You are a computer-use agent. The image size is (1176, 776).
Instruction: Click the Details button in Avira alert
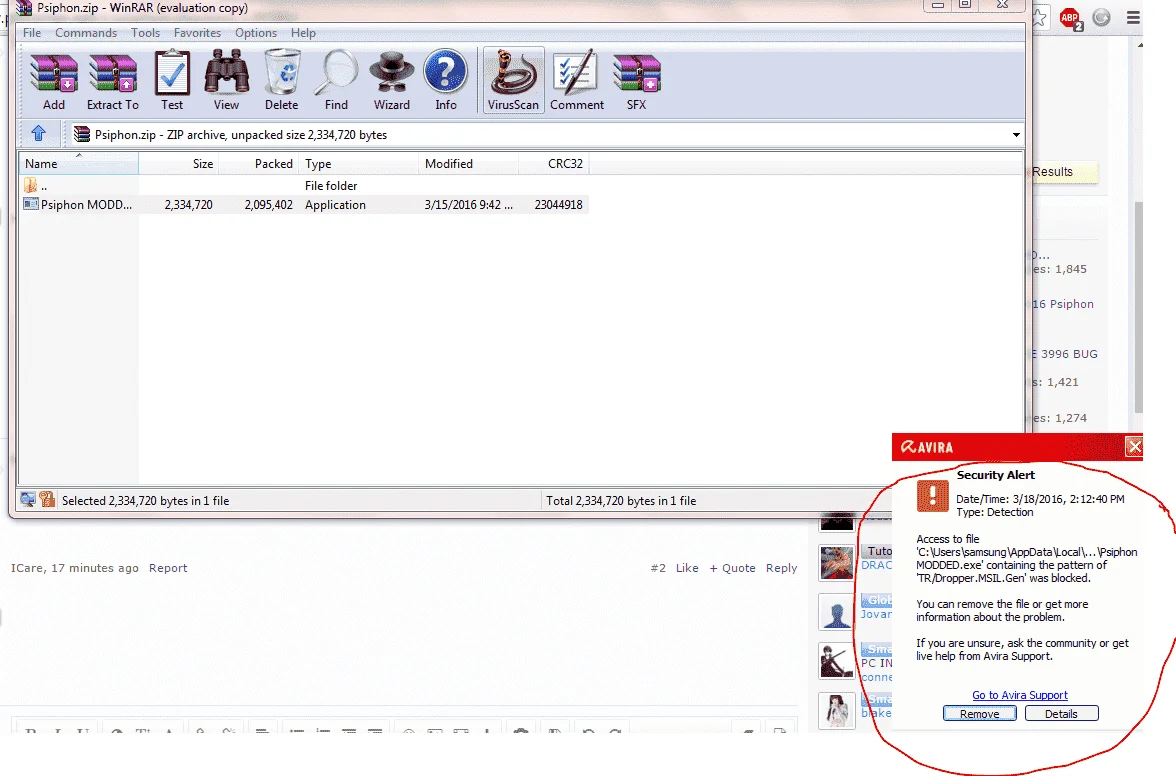click(x=1061, y=714)
